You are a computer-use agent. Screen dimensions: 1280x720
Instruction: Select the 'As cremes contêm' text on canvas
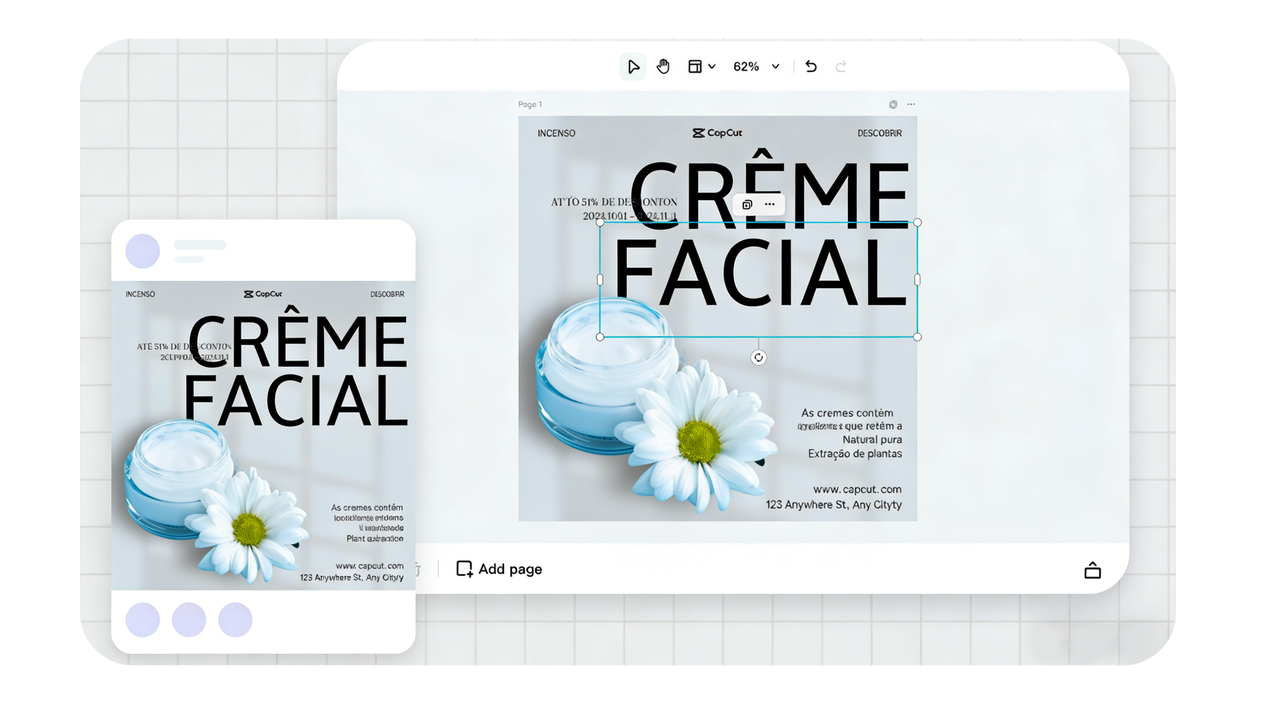[847, 413]
